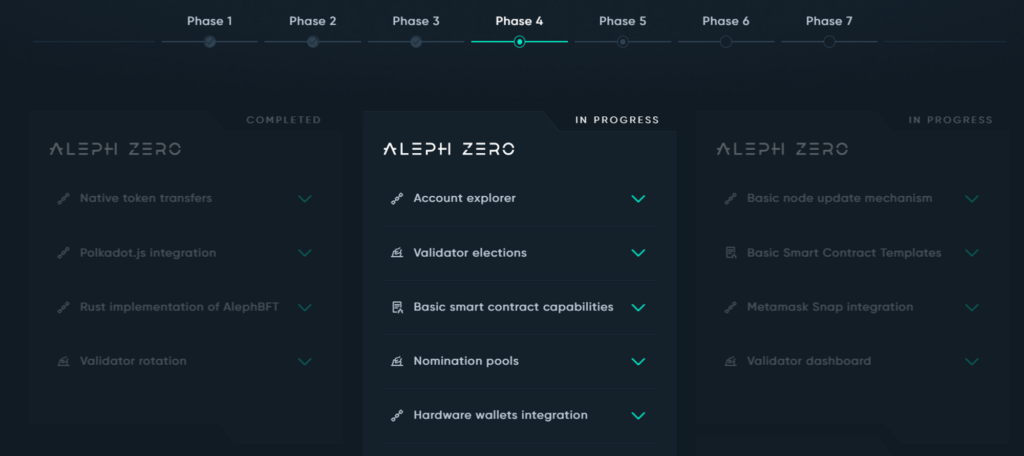This screenshot has width=1024, height=456.
Task: Select the Phase 5 timeline dot
Action: click(x=623, y=42)
